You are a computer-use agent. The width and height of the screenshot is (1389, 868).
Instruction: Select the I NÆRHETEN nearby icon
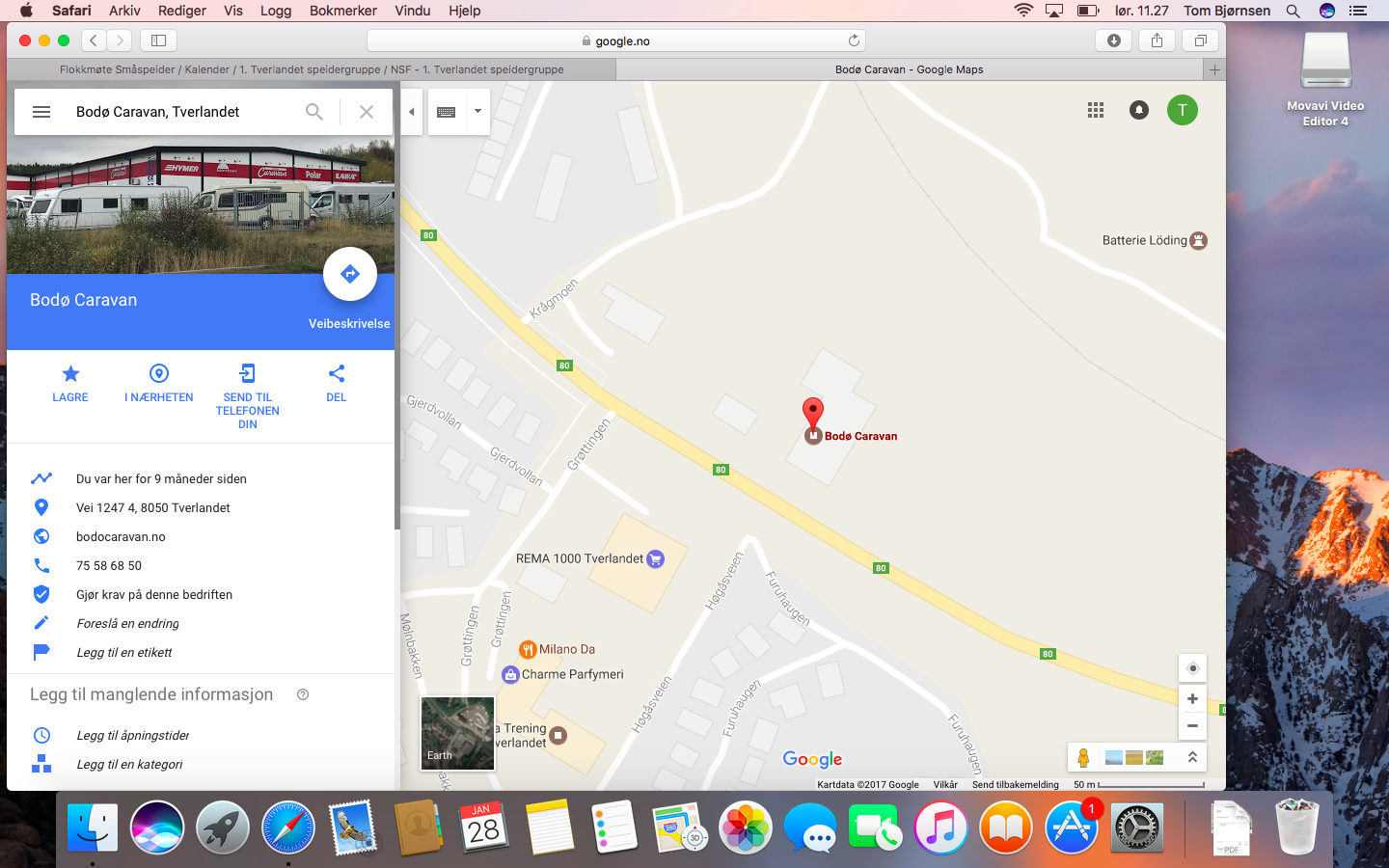pos(159,373)
